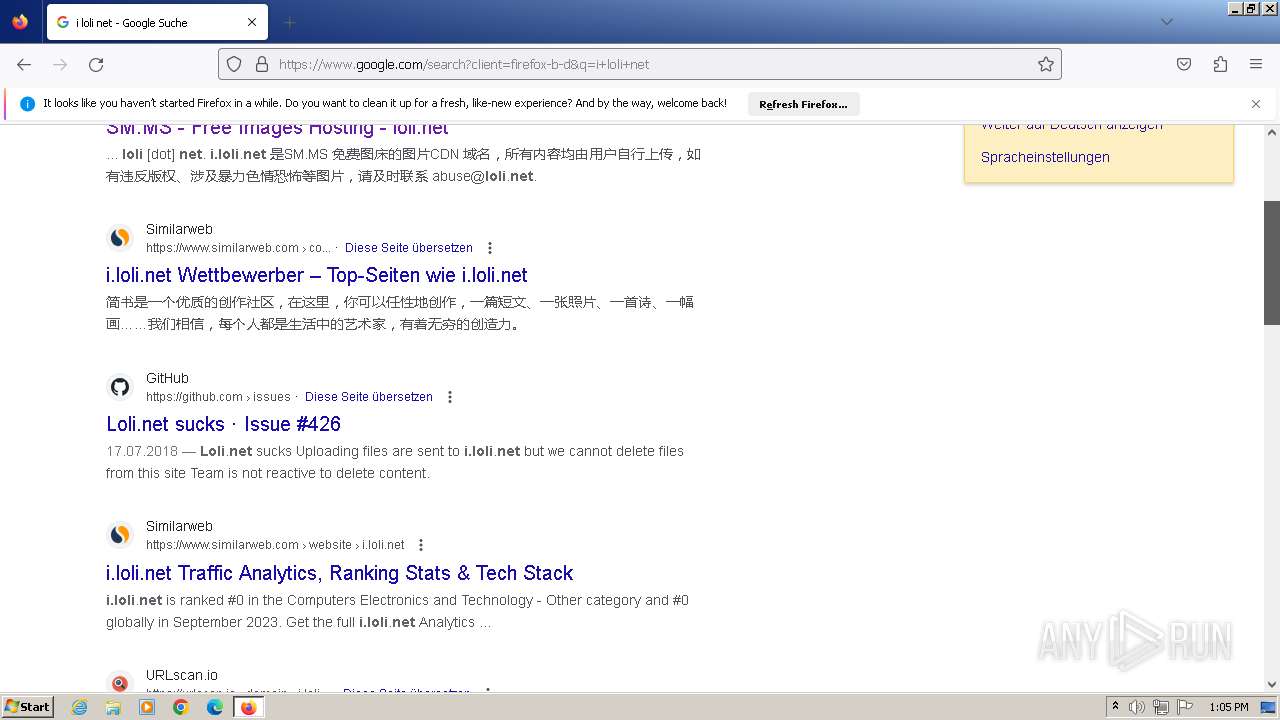
Task: Click the URLscan.io favicon icon
Action: (120, 683)
